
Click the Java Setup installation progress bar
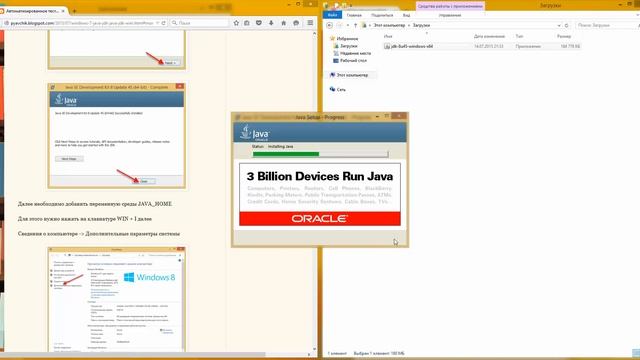pyautogui.click(x=320, y=154)
